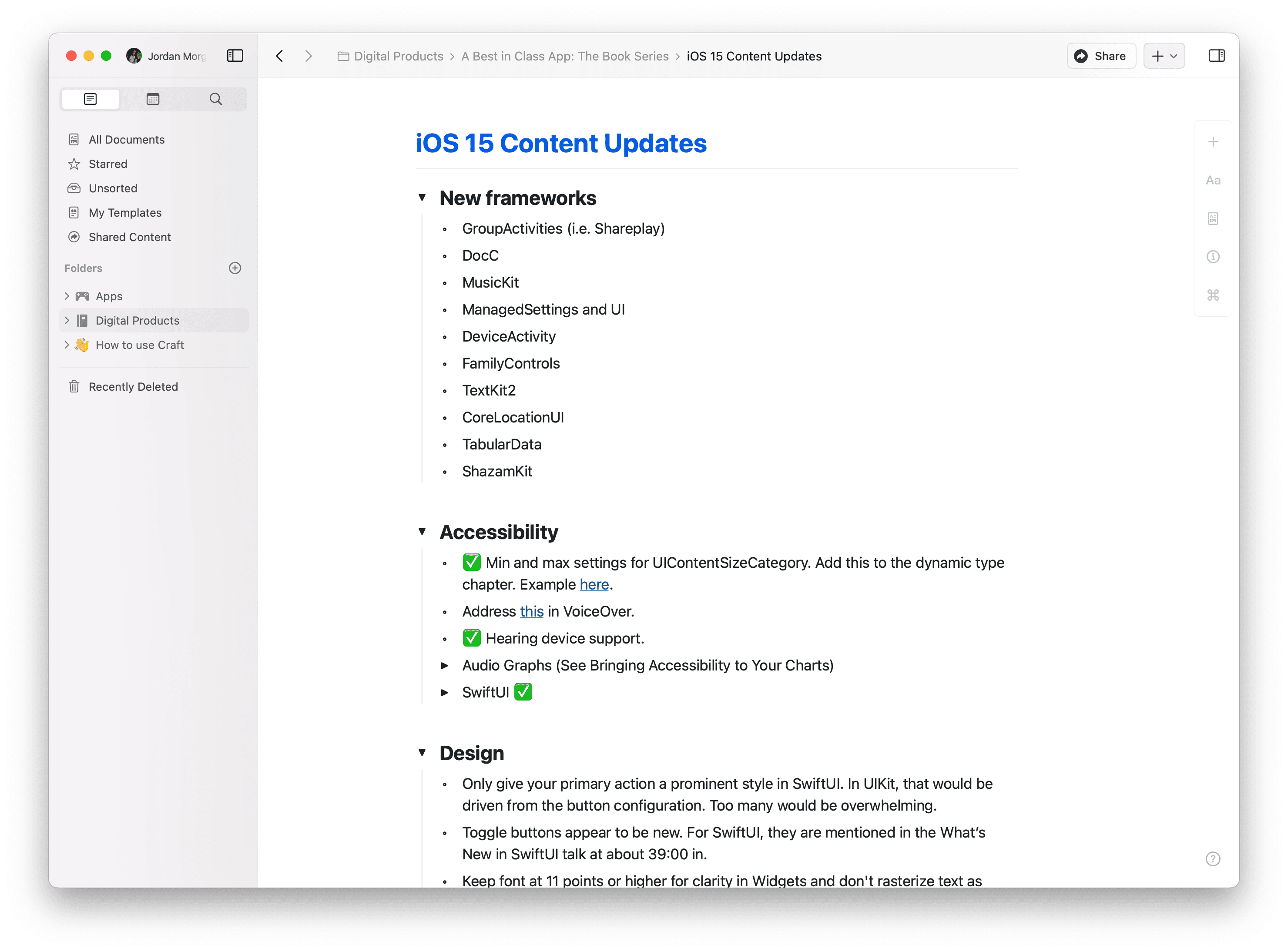Open the search tab in sidebar
This screenshot has height=952, width=1288.
pyautogui.click(x=215, y=99)
